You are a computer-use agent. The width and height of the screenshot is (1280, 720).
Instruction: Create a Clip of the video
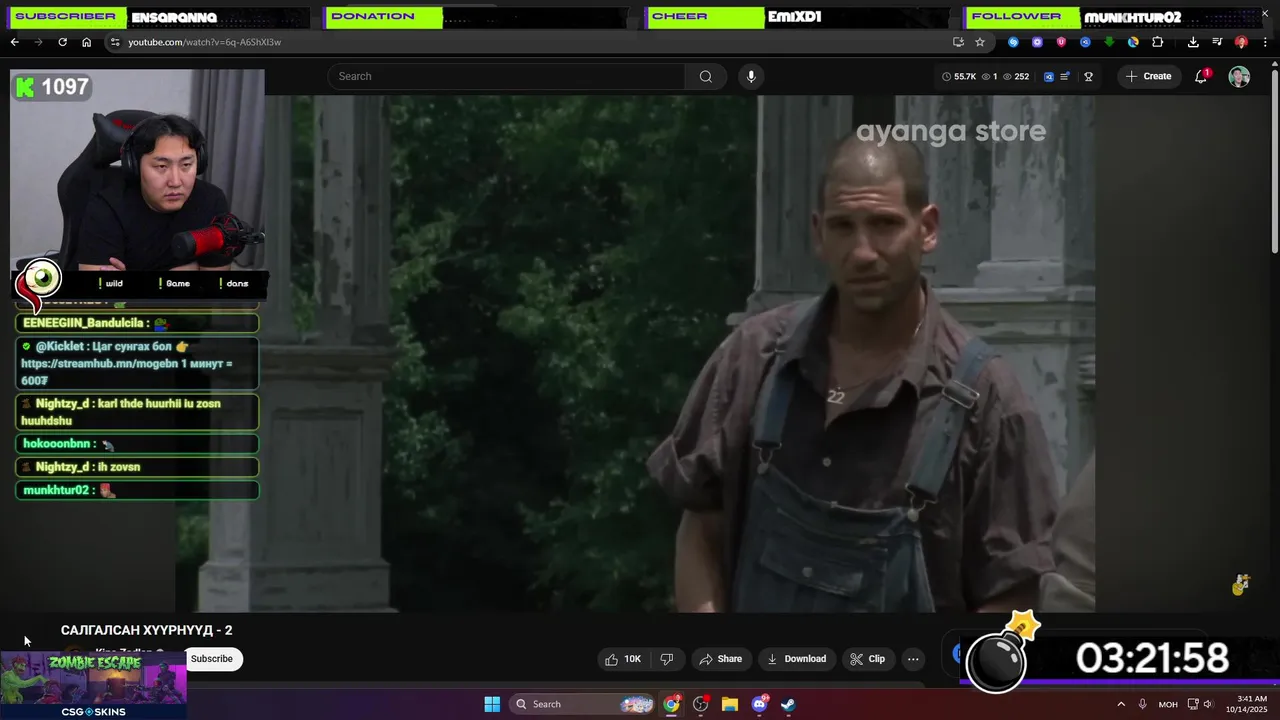(867, 659)
